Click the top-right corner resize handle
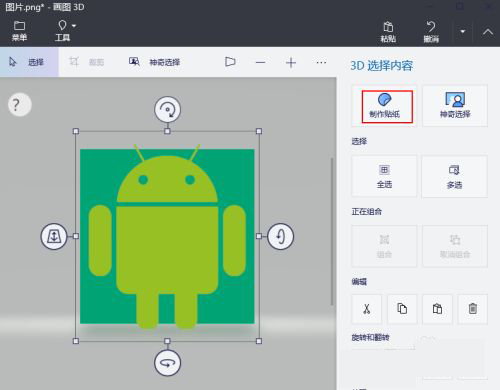Viewport: 500px width, 390px height. 259,131
